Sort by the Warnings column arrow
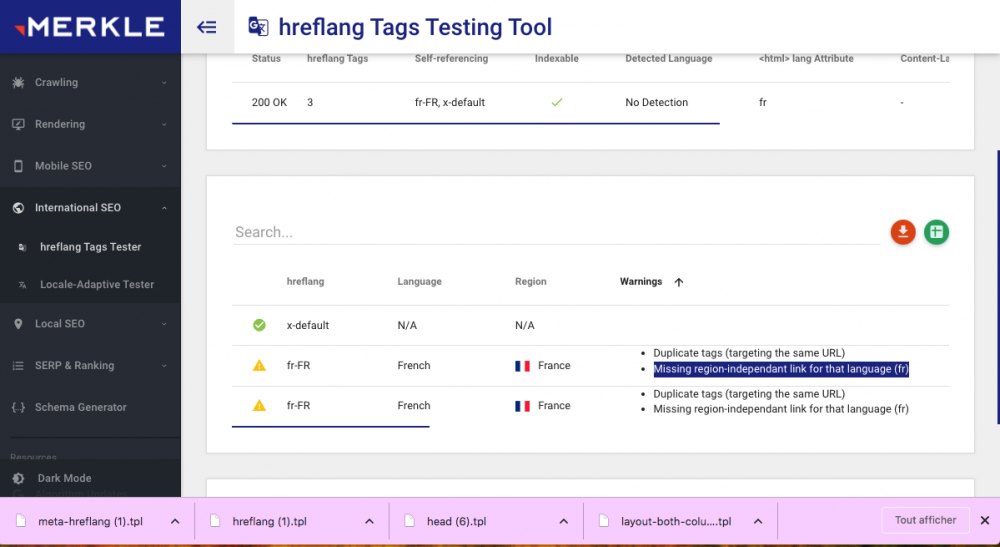 679,282
